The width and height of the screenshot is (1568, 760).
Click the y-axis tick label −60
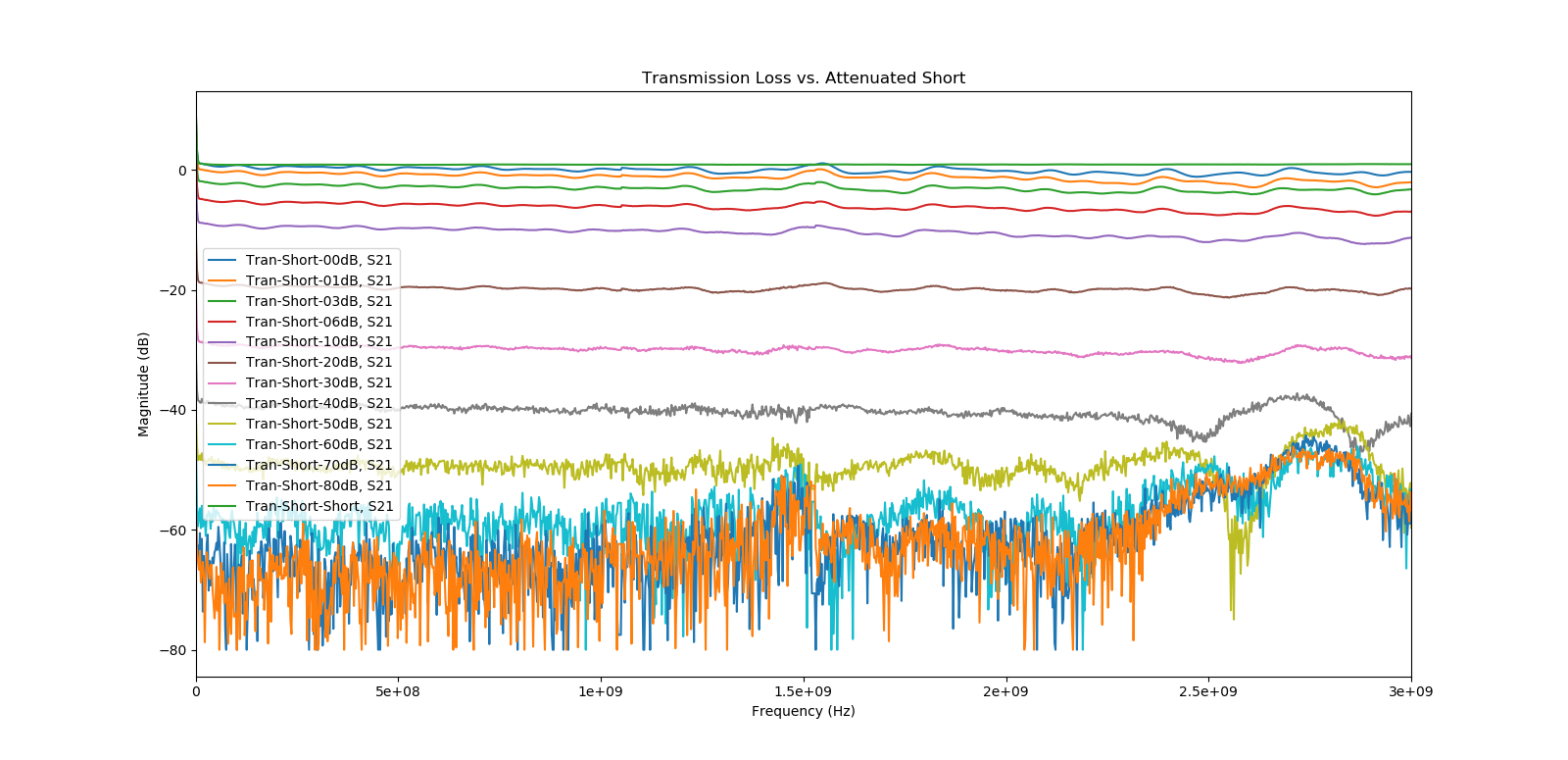[171, 531]
